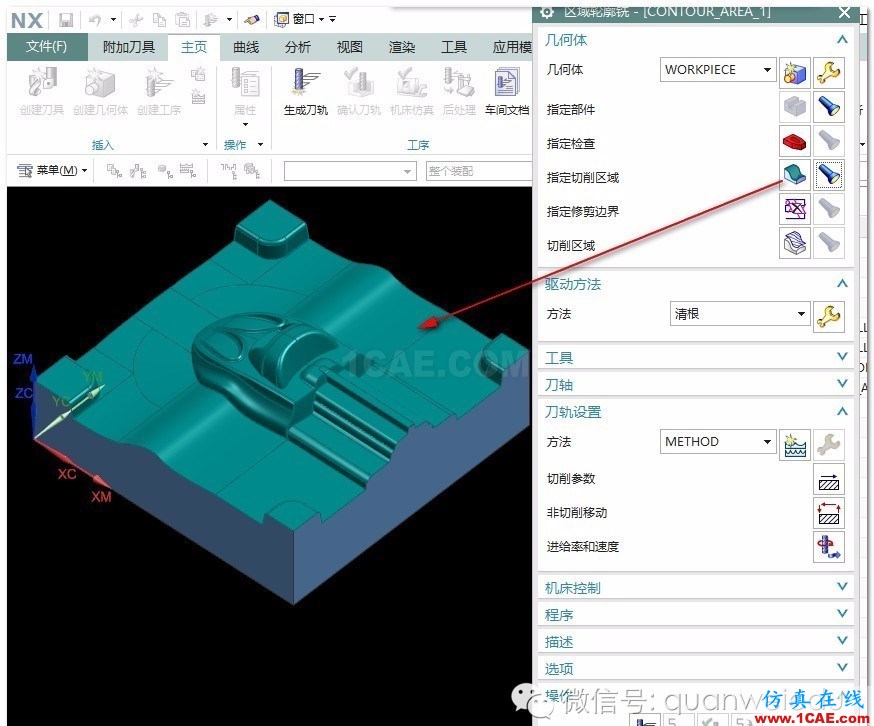
Task: Click the edit wrench beside 清根 method
Action: [x=829, y=317]
